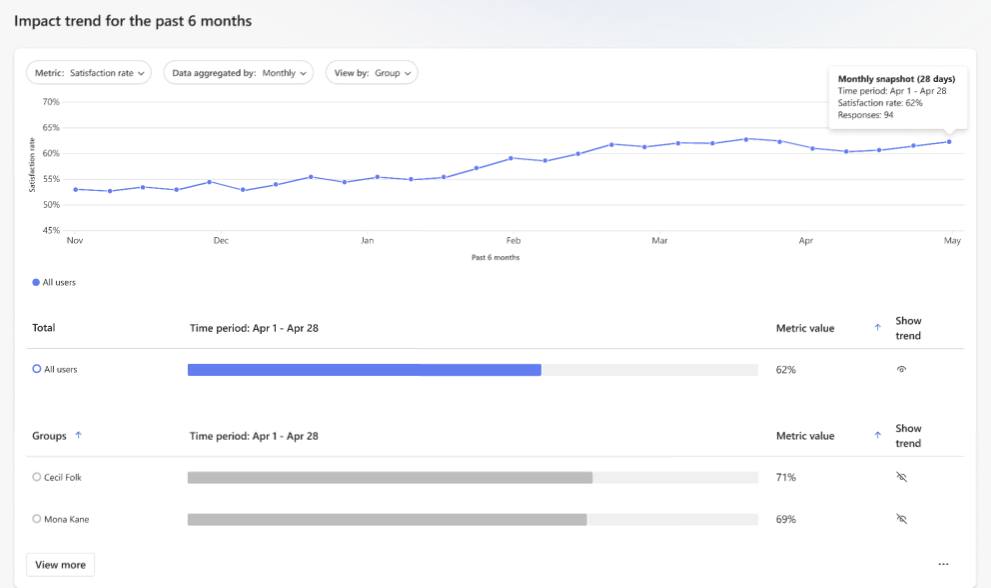
Task: Open the Metric Satisfaction rate dropdown
Action: pos(90,73)
